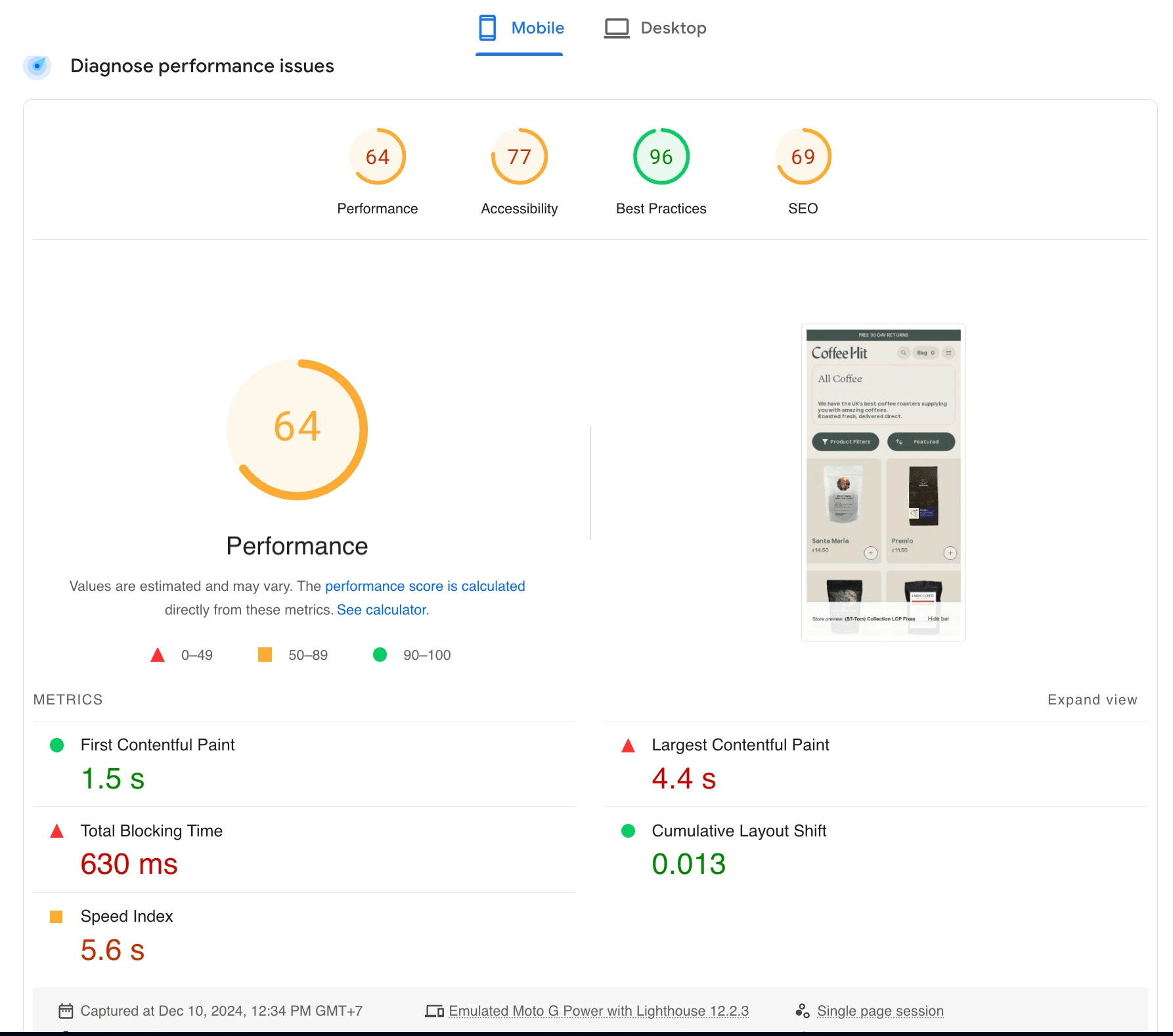Select the First Contentful Paint label

click(x=158, y=745)
